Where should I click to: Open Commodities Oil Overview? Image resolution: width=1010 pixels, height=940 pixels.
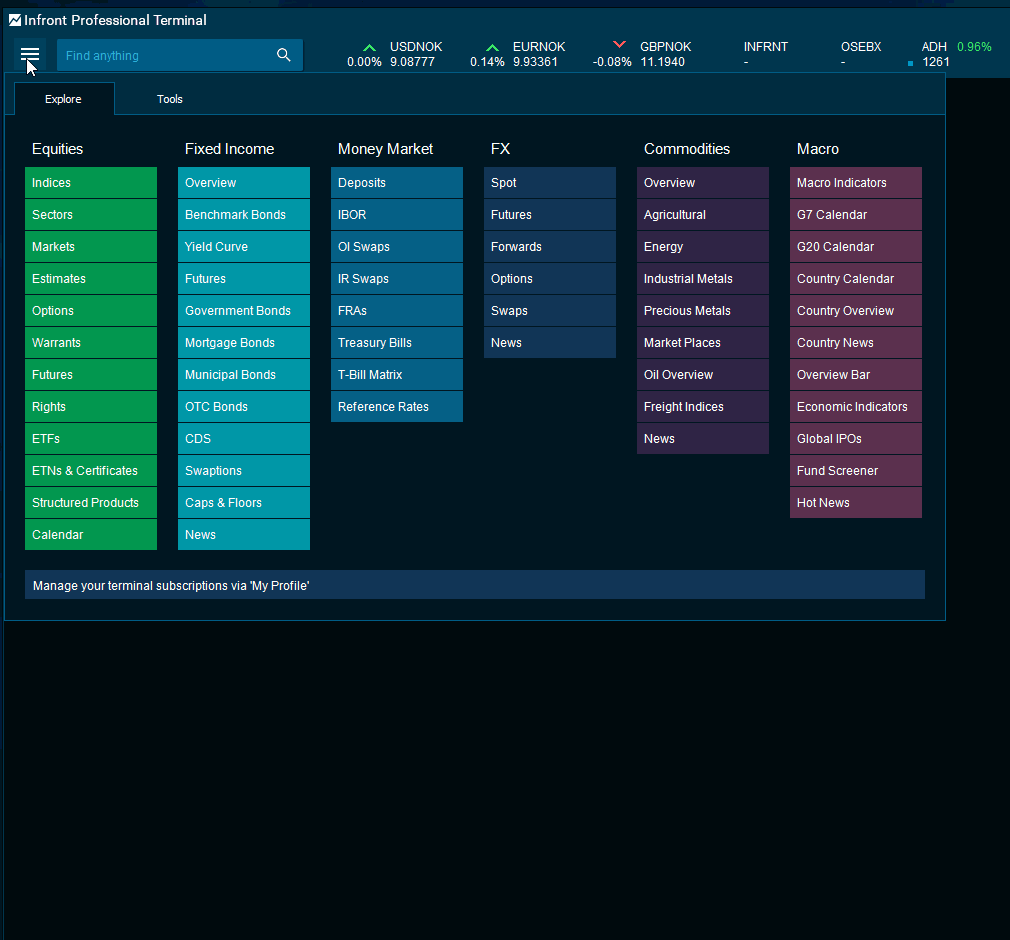(703, 375)
